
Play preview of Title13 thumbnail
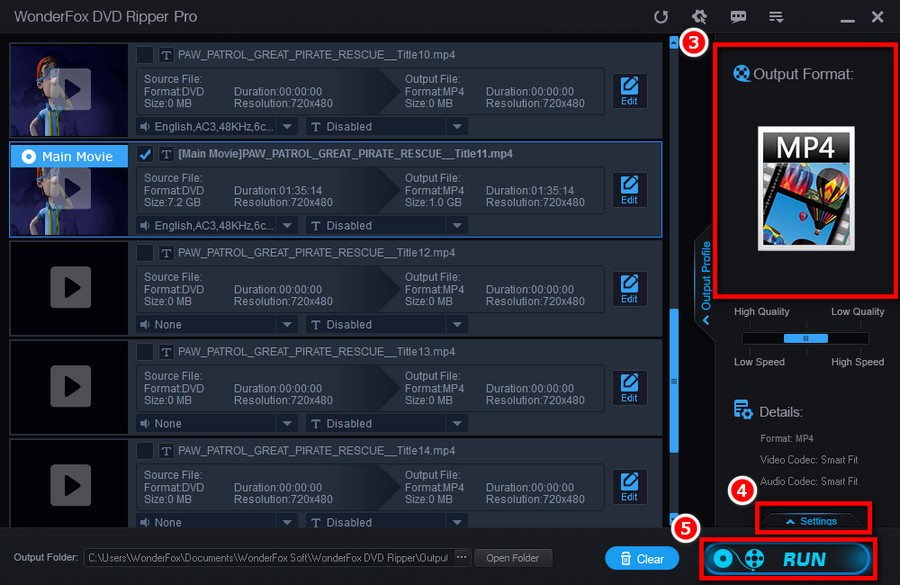71,386
